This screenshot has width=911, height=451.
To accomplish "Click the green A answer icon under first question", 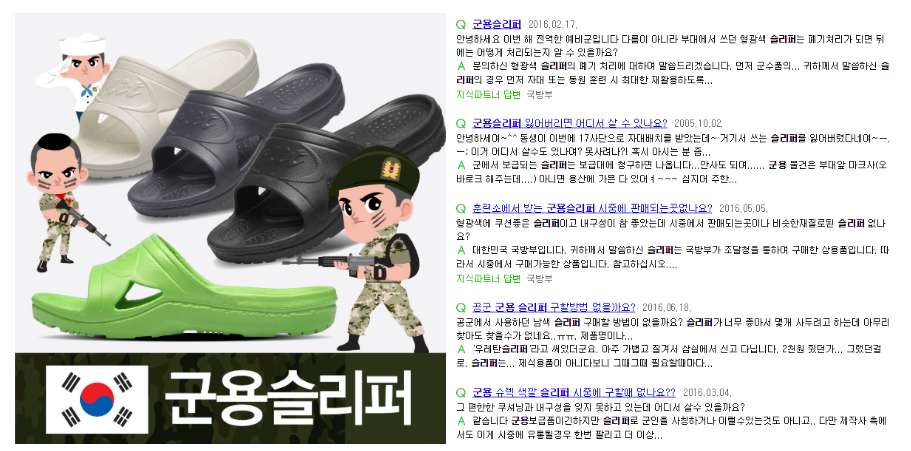I will [462, 66].
